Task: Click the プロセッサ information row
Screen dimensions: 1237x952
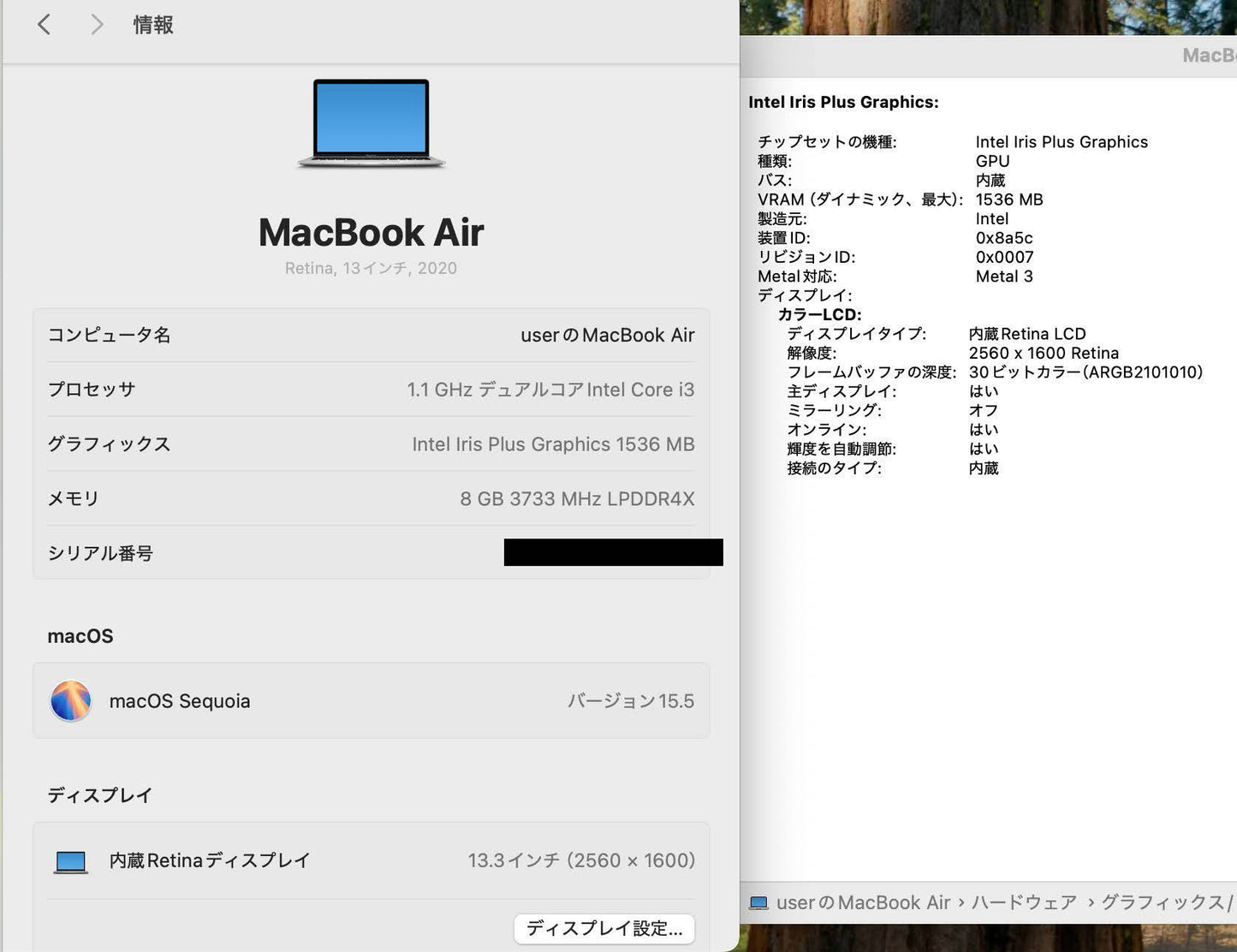Action: click(x=371, y=390)
